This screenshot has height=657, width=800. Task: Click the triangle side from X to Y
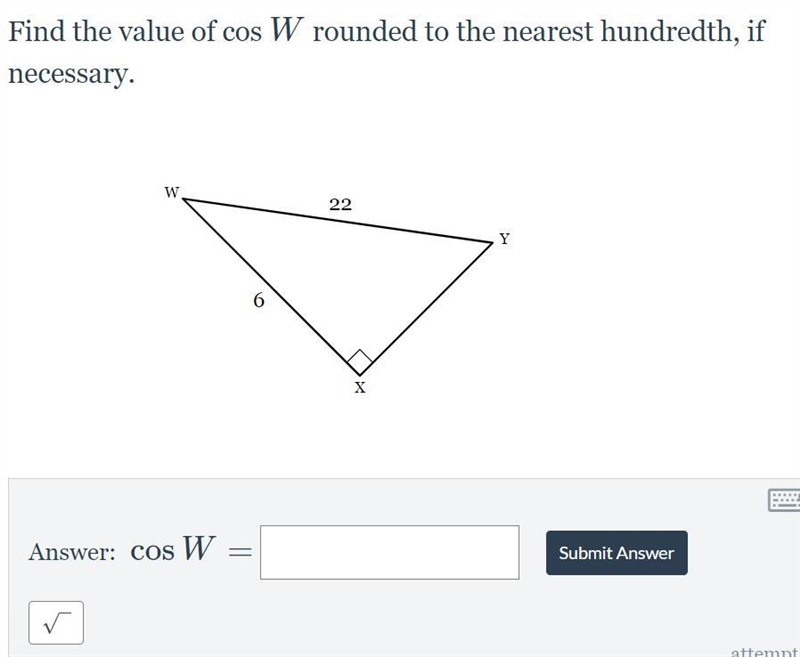pos(427,310)
